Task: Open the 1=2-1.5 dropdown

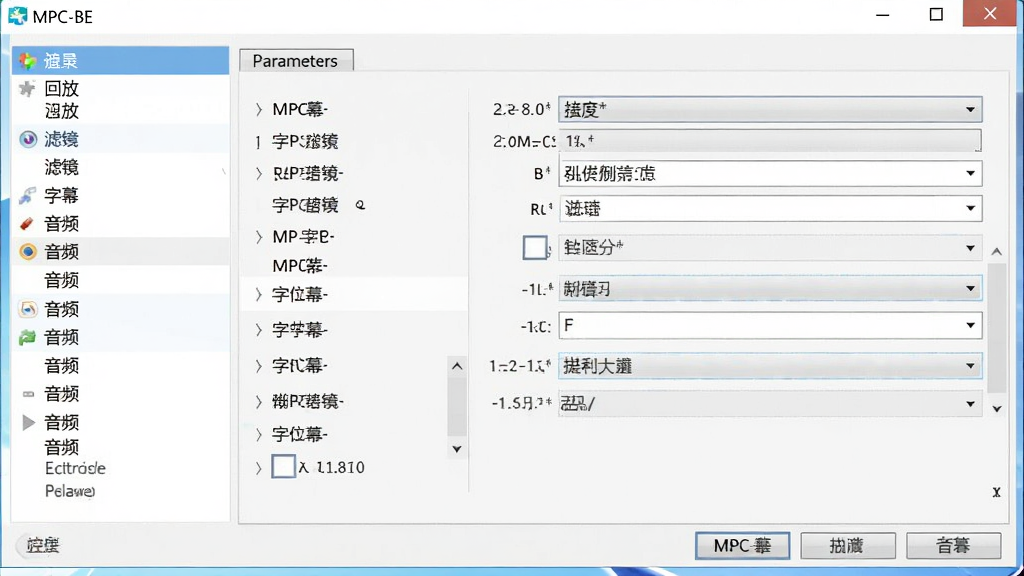Action: pos(770,366)
